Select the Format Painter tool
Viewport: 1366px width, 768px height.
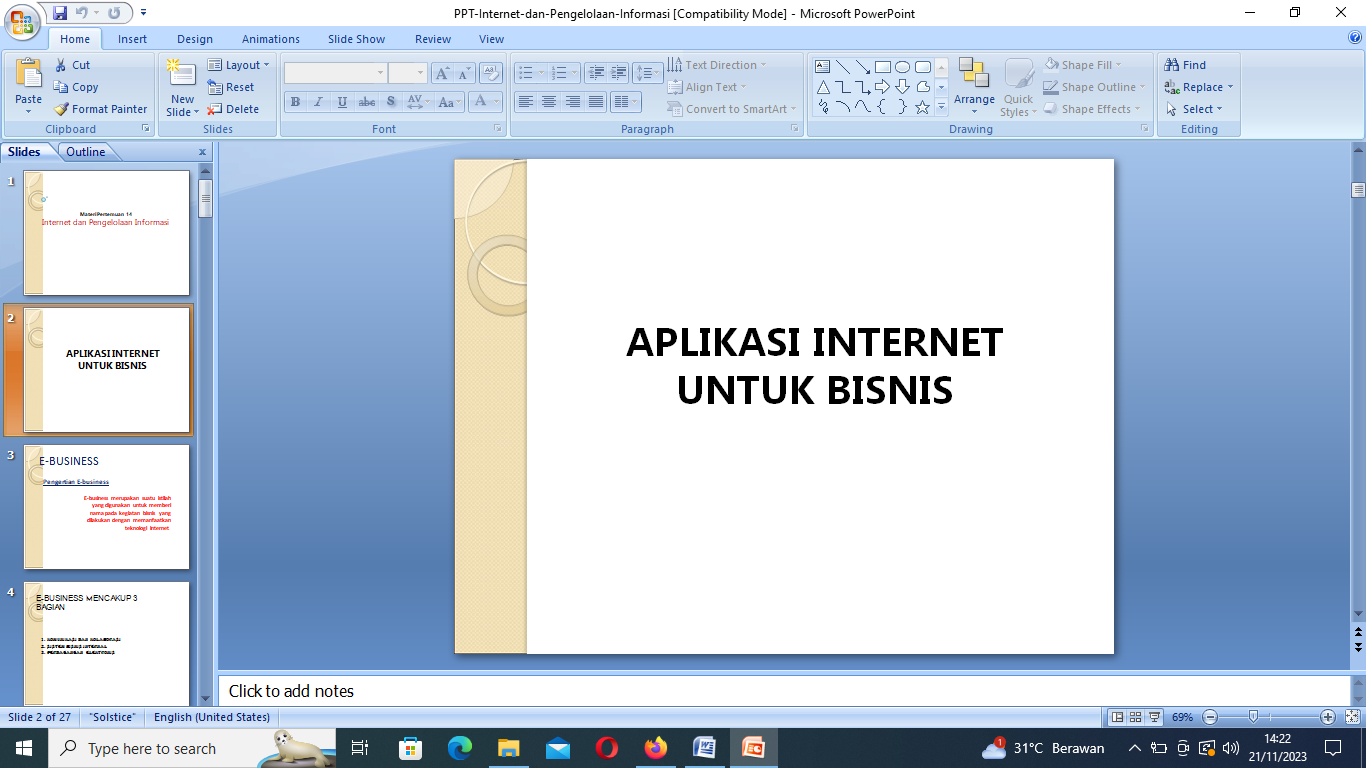pos(100,109)
